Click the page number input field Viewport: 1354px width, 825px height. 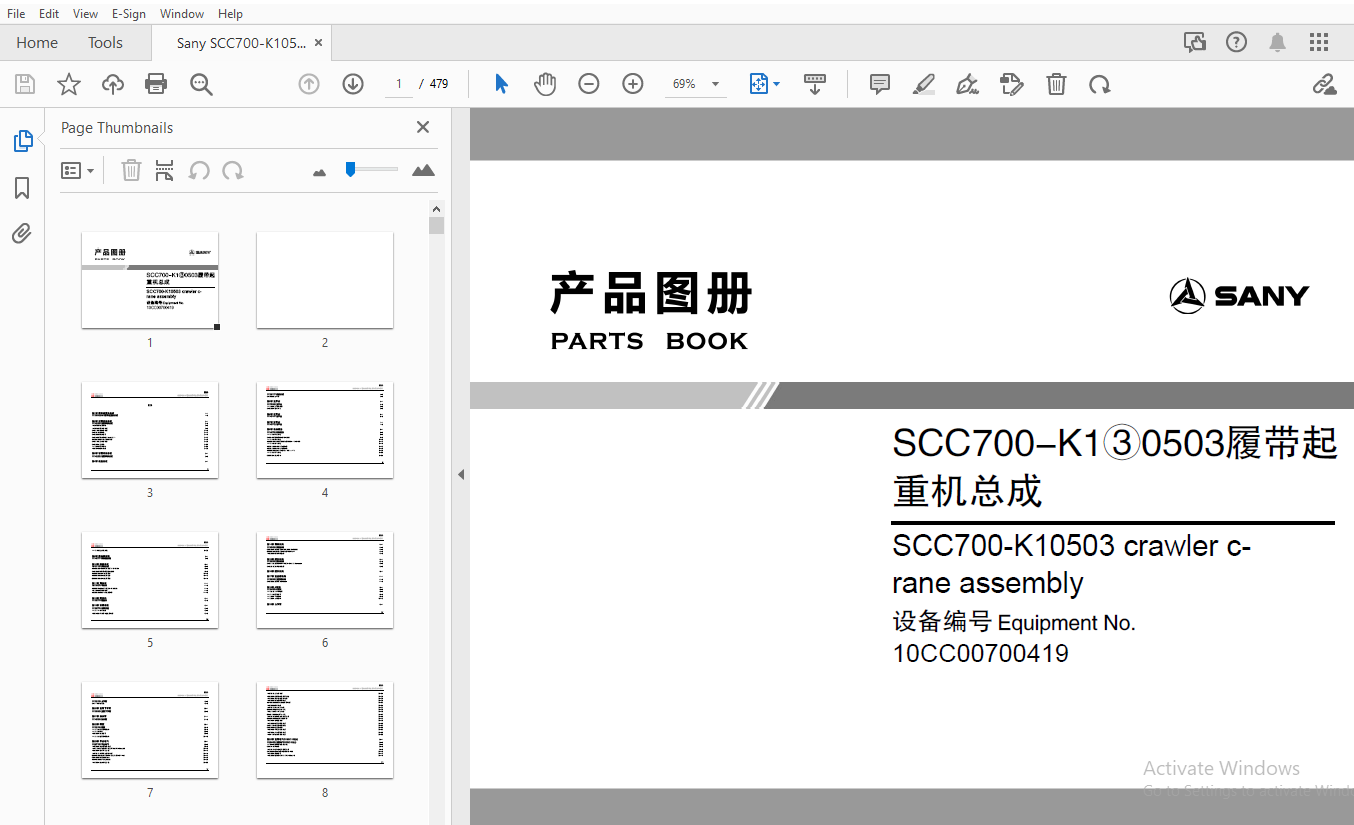tap(399, 84)
